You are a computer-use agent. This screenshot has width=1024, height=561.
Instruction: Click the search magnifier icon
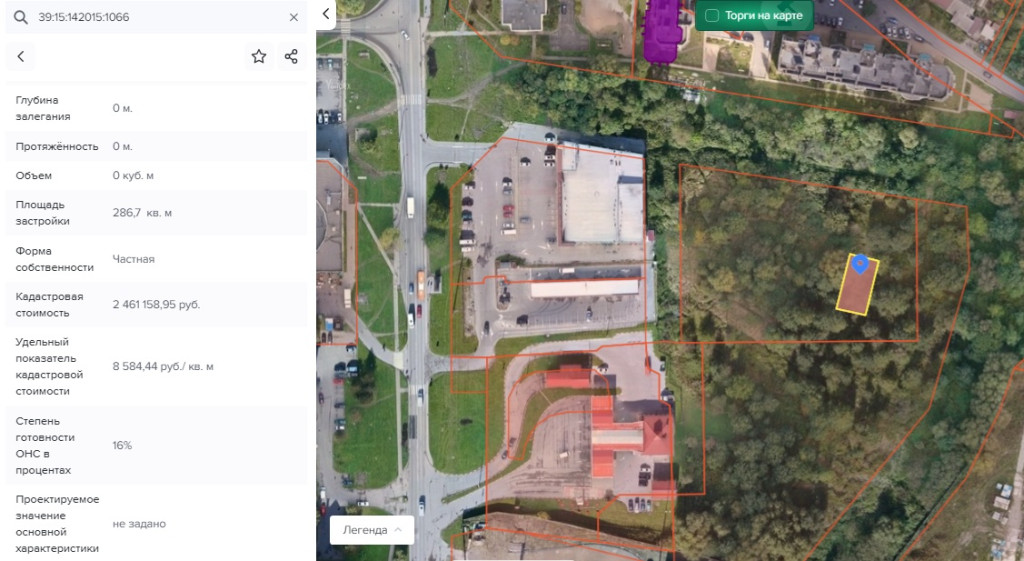(x=21, y=18)
